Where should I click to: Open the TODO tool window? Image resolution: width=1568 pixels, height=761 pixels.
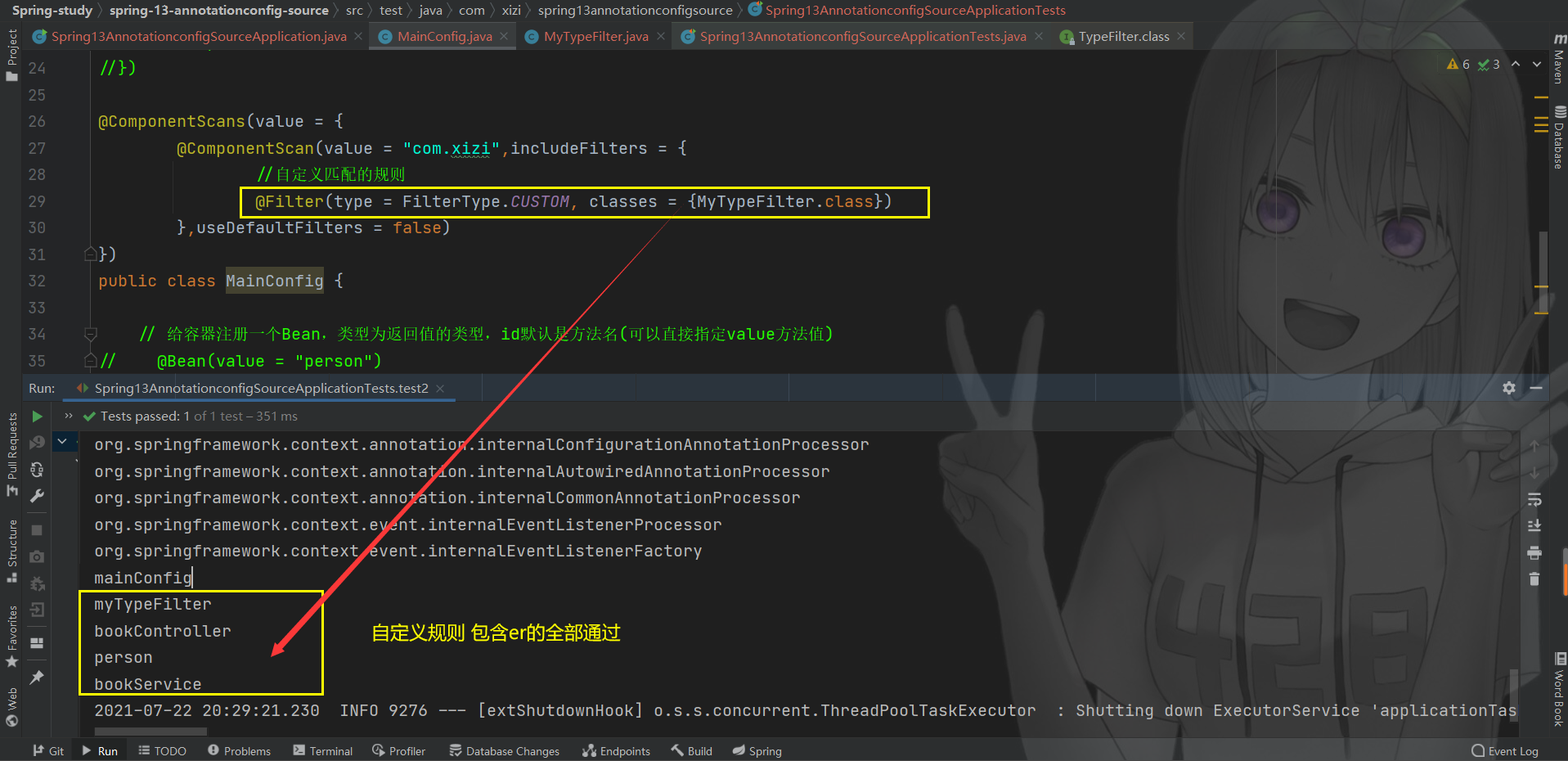(x=162, y=750)
